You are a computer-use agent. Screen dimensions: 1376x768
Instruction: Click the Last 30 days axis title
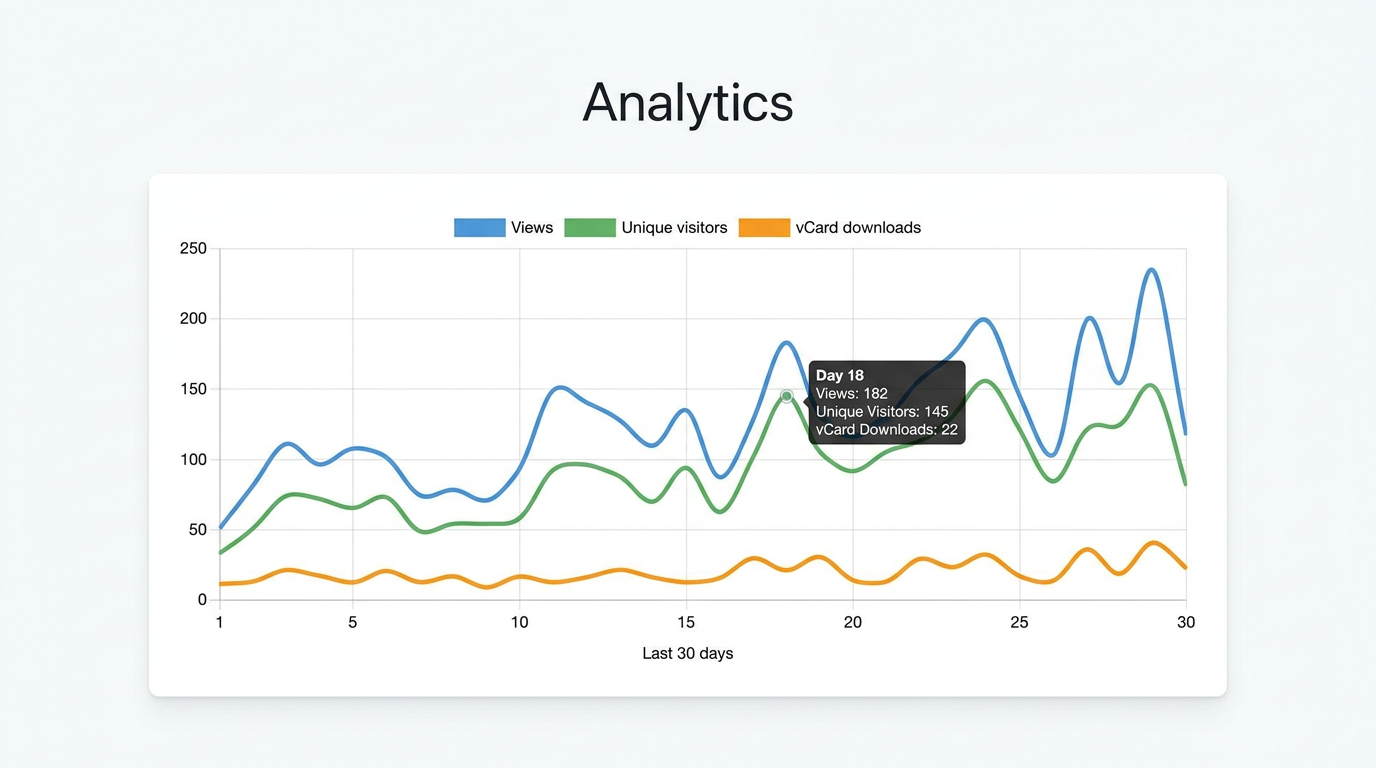tap(688, 653)
